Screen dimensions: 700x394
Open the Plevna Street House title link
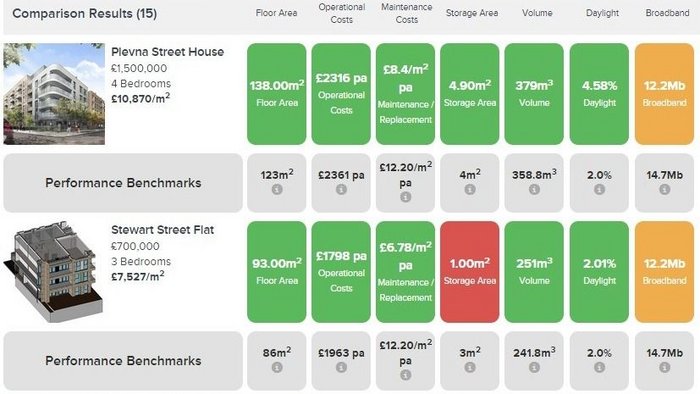pyautogui.click(x=167, y=52)
